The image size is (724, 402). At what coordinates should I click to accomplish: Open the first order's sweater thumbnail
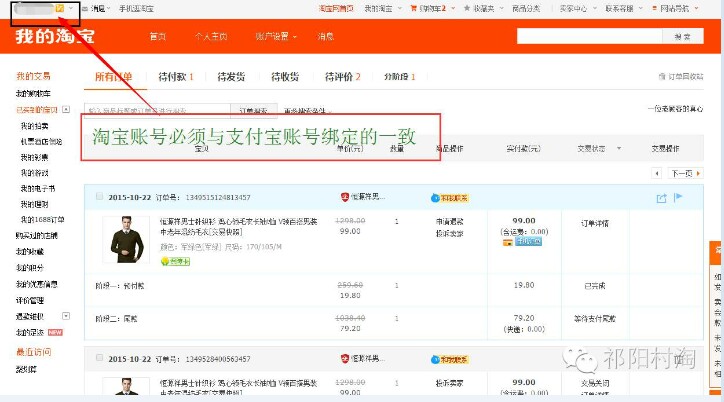tap(126, 240)
